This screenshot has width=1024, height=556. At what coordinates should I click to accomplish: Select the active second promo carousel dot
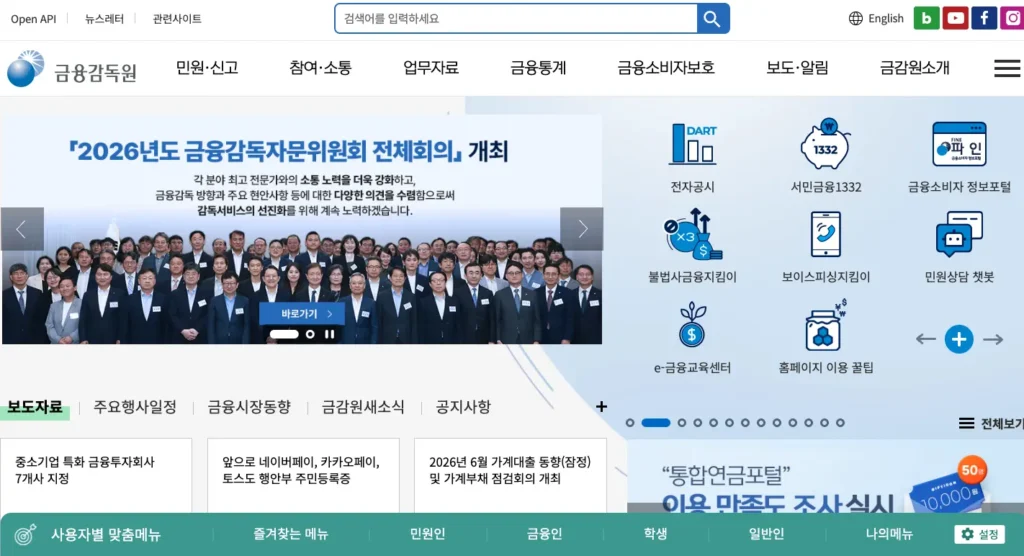pos(656,423)
